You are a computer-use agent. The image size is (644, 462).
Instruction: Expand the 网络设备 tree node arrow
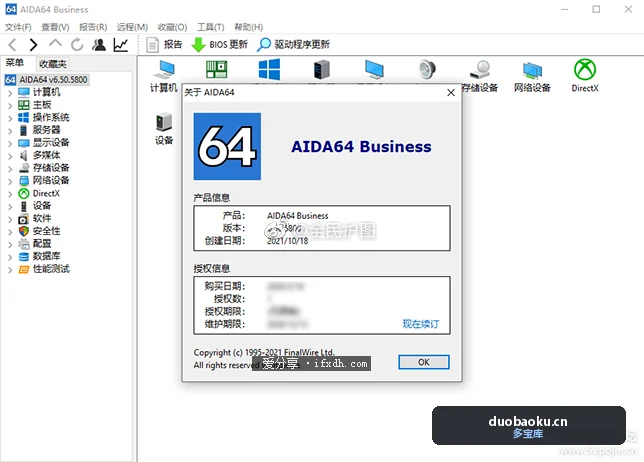pyautogui.click(x=10, y=182)
